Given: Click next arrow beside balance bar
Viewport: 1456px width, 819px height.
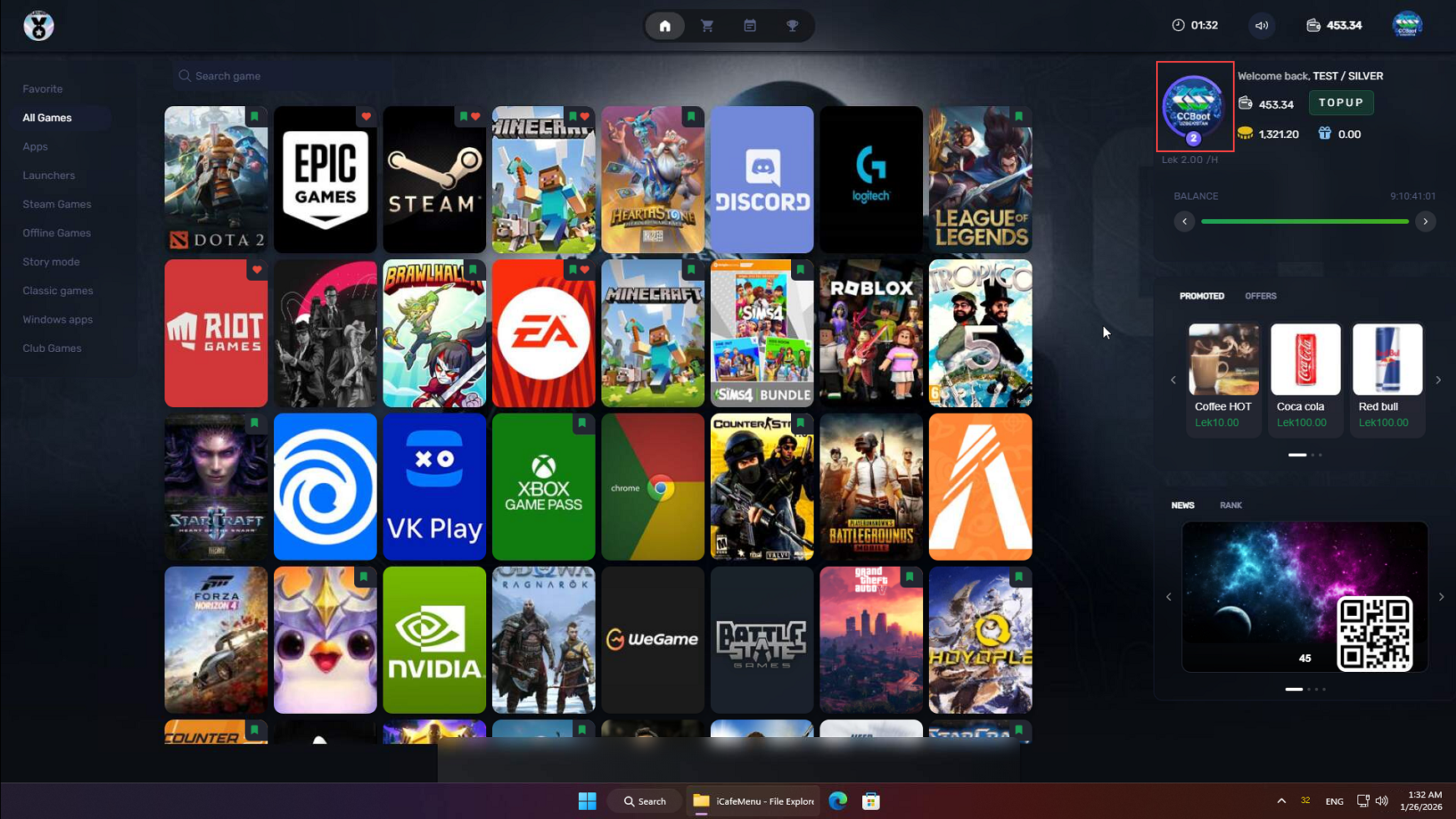Looking at the screenshot, I should tap(1425, 221).
